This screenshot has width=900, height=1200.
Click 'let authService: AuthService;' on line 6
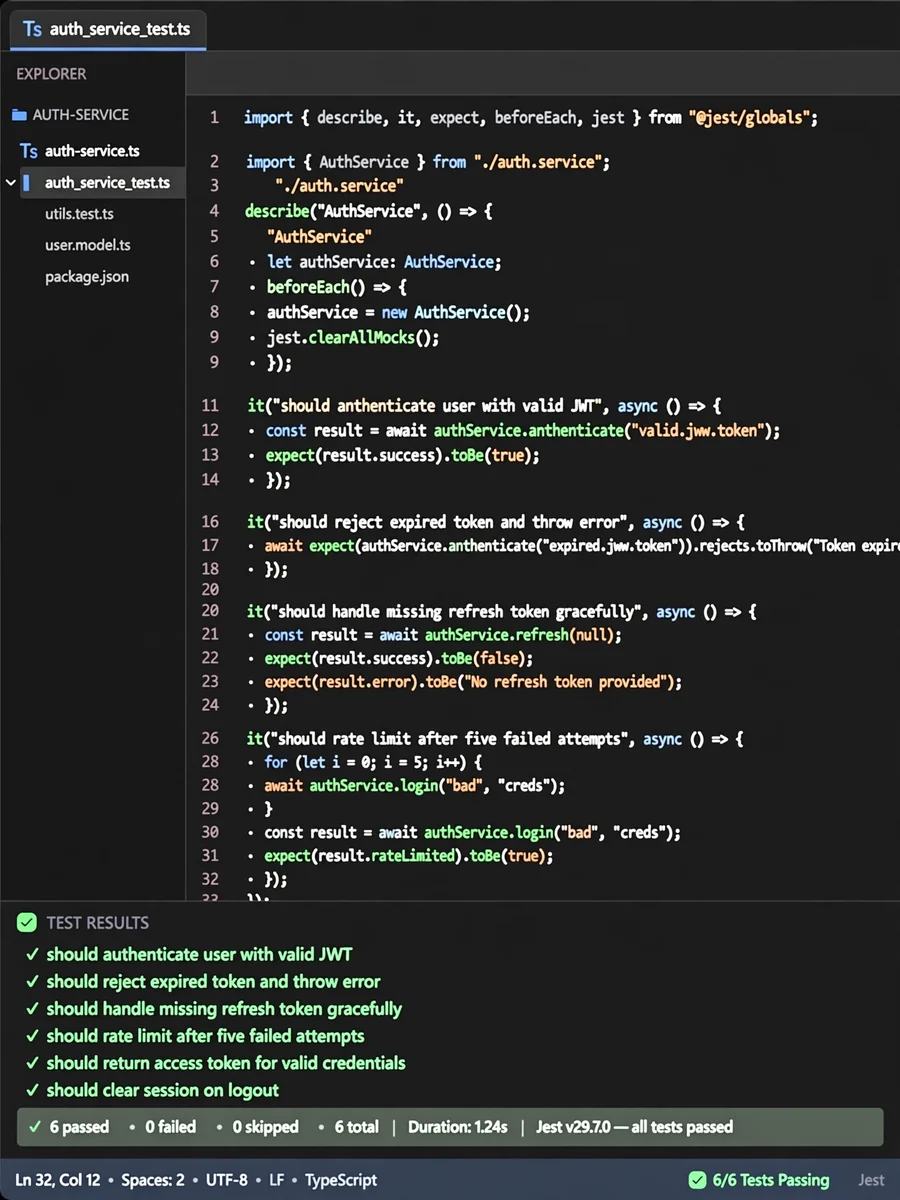click(x=384, y=262)
